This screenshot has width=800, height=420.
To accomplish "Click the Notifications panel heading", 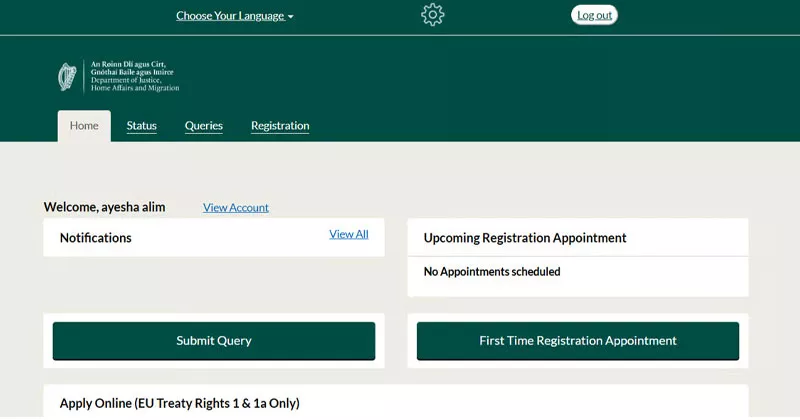I will [x=96, y=238].
